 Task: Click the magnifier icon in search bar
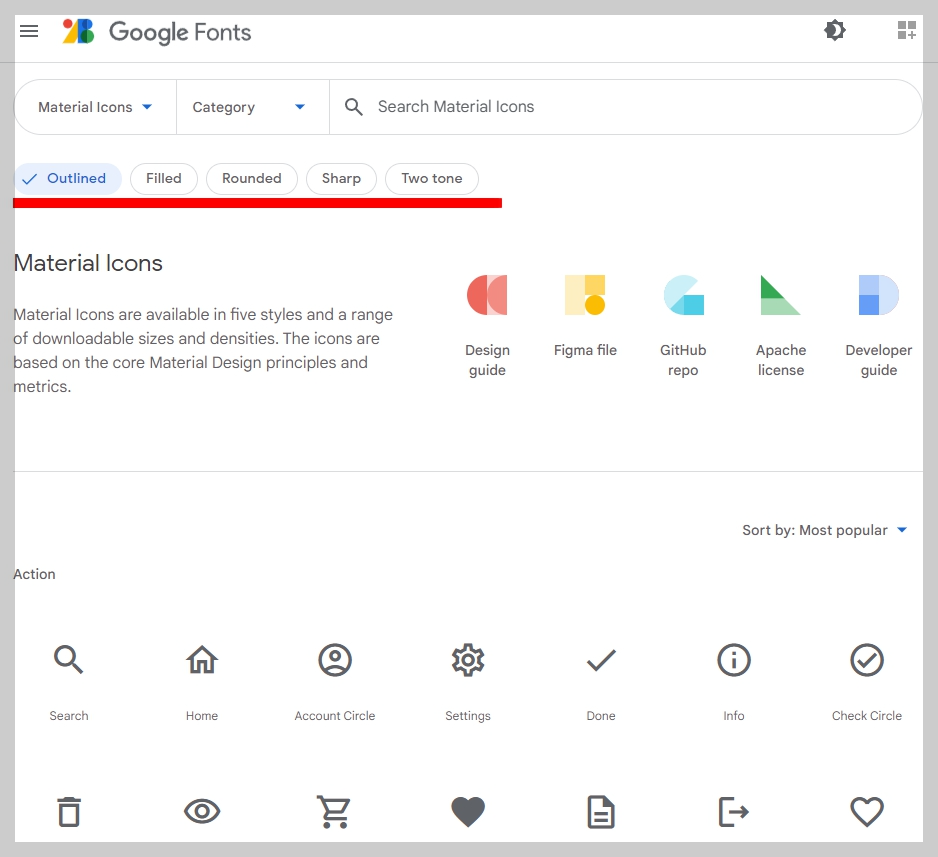[354, 107]
